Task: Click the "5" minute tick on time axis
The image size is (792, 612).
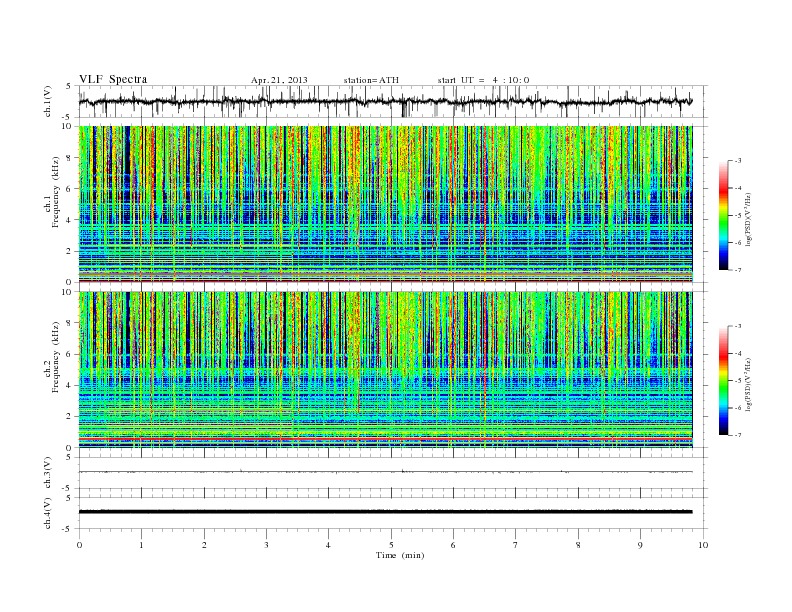Action: (391, 545)
